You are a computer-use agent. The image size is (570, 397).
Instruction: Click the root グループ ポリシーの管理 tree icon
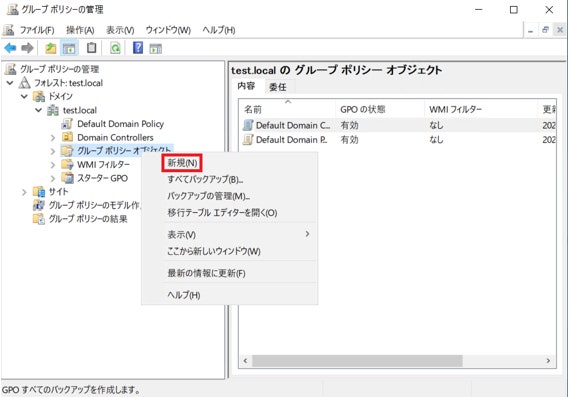pos(11,69)
